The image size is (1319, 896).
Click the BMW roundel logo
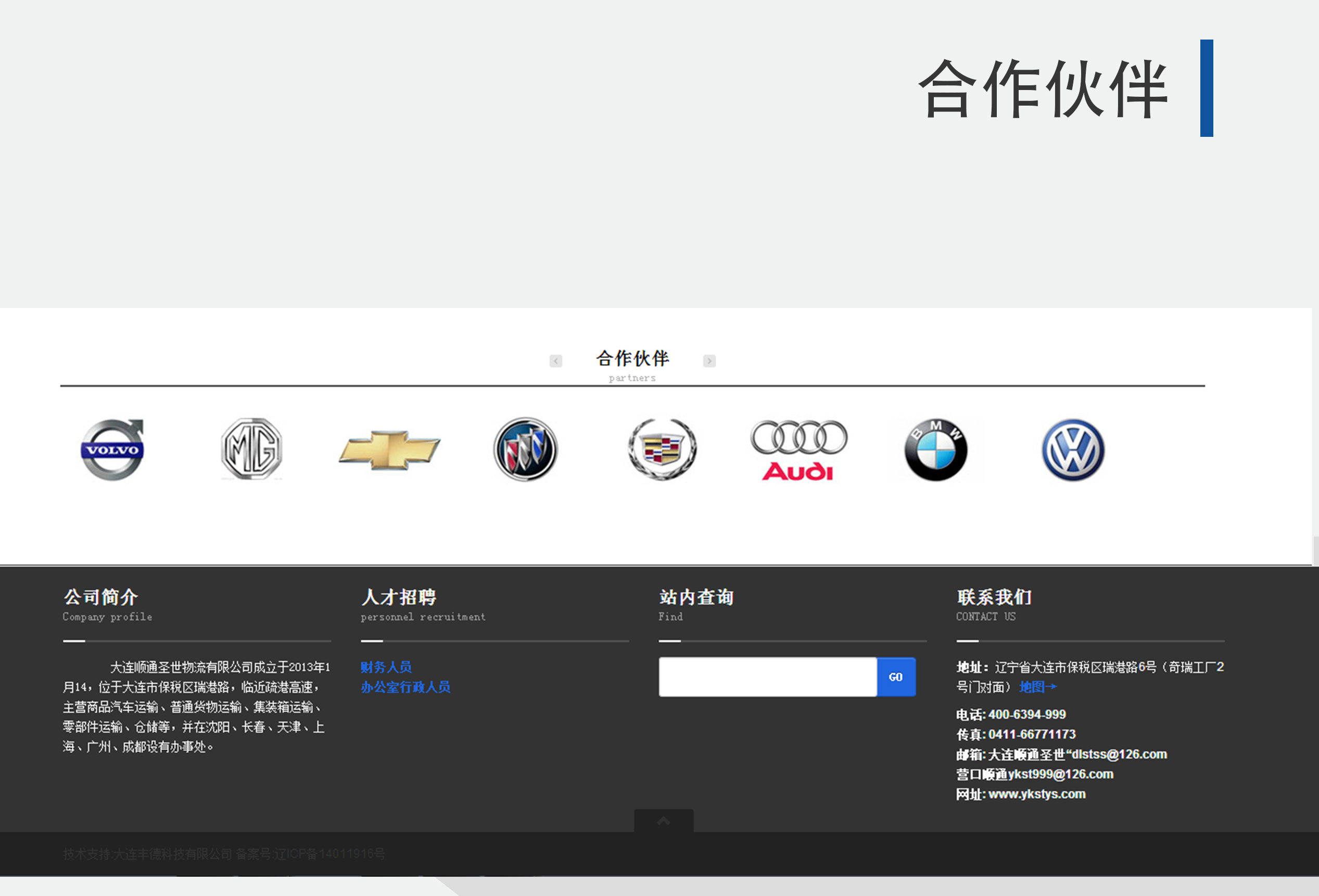click(935, 450)
